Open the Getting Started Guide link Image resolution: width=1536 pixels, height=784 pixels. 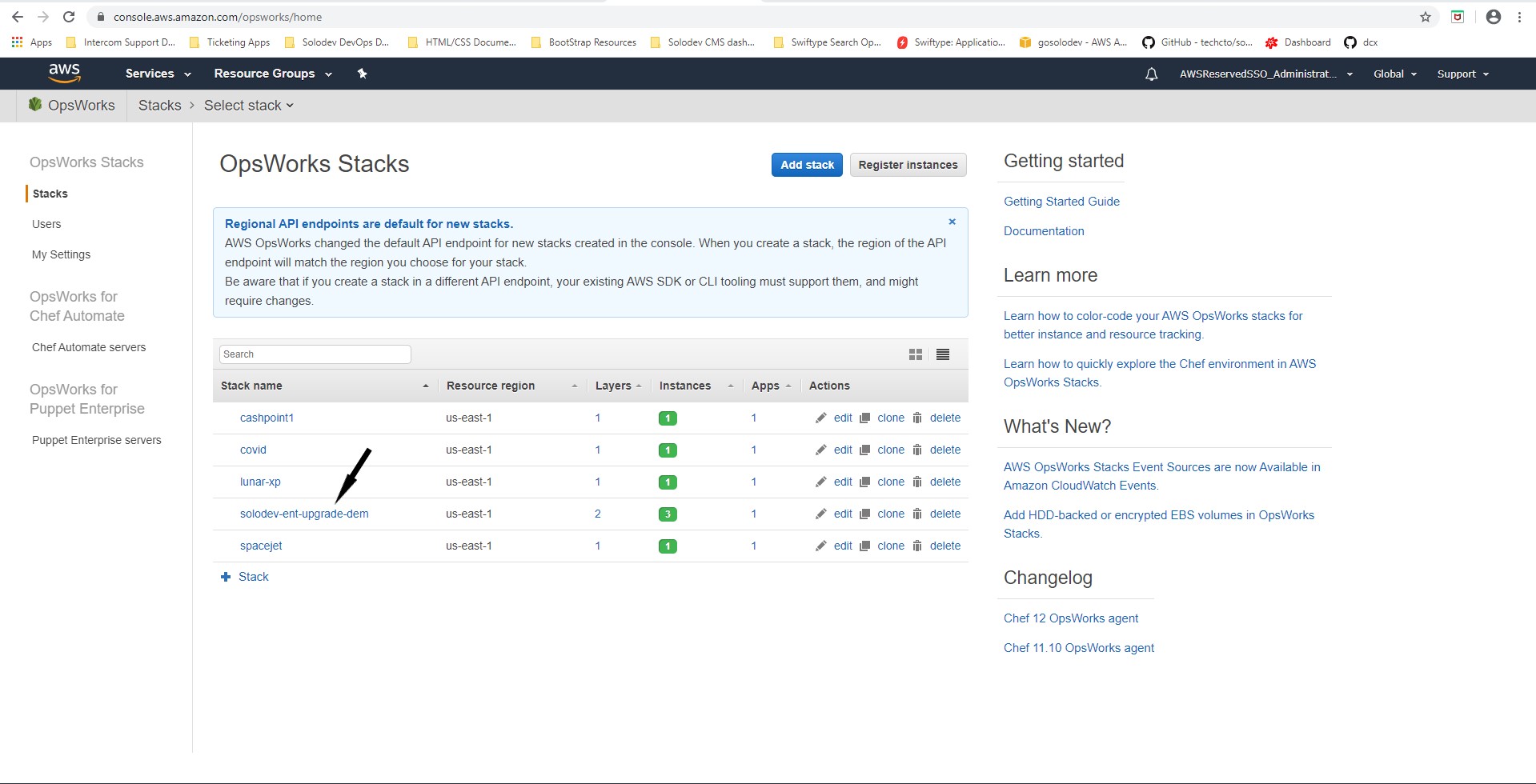click(x=1061, y=202)
